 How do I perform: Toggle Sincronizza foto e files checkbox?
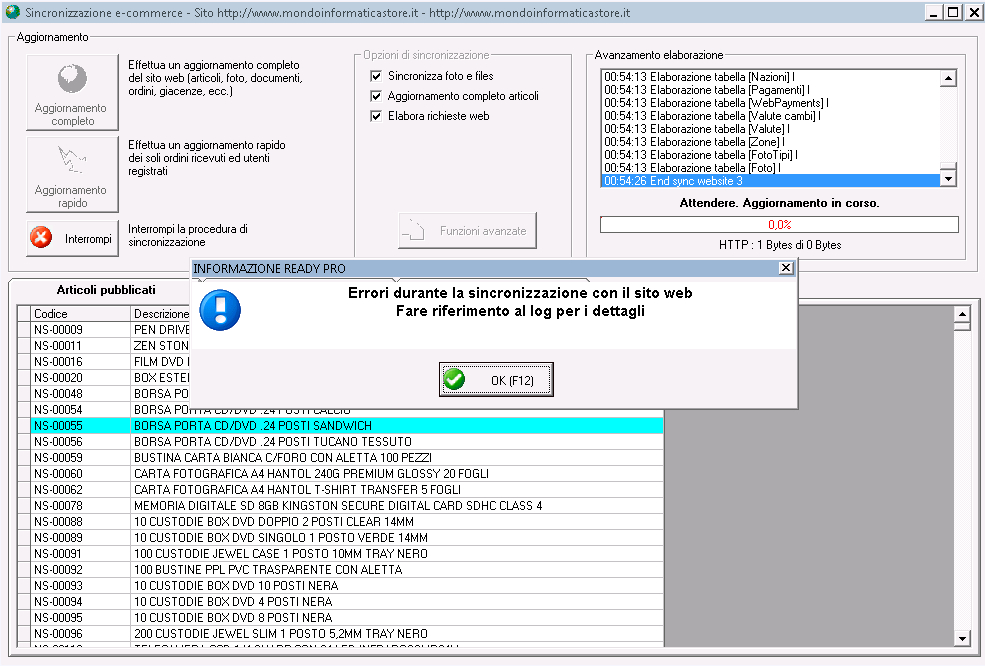pos(376,76)
